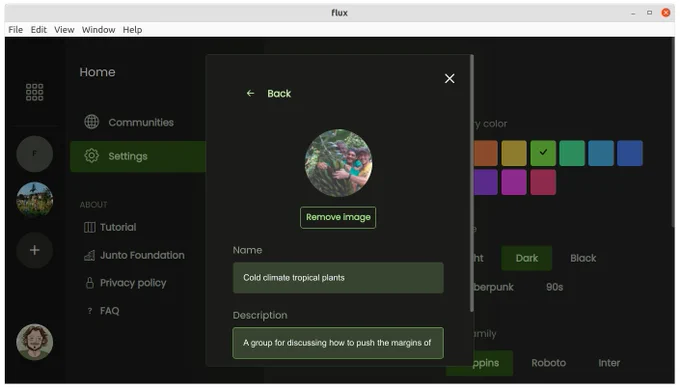Viewport: 680px width, 389px height.
Task: Select the Roboto font option
Action: pos(549,363)
